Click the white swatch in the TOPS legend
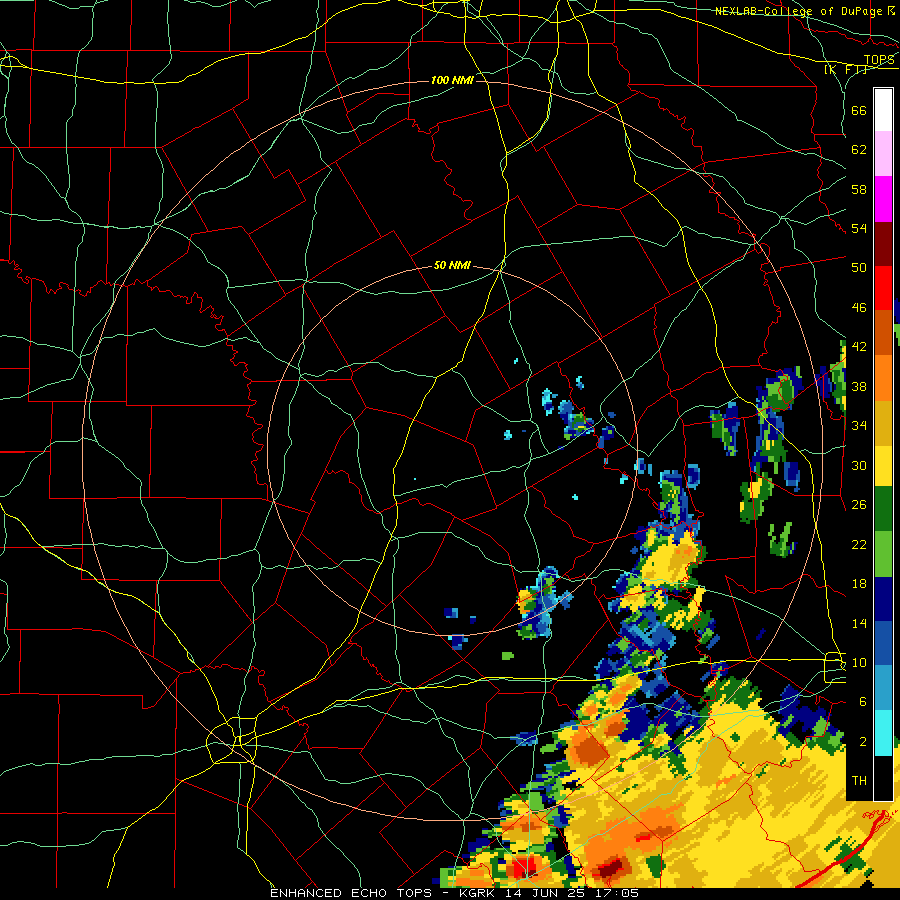 (883, 110)
